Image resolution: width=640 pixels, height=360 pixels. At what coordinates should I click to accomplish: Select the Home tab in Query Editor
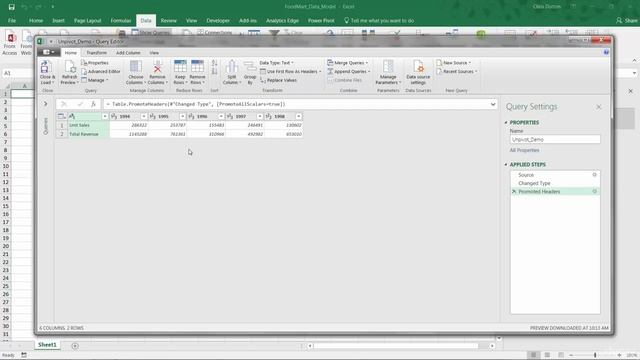[71, 53]
